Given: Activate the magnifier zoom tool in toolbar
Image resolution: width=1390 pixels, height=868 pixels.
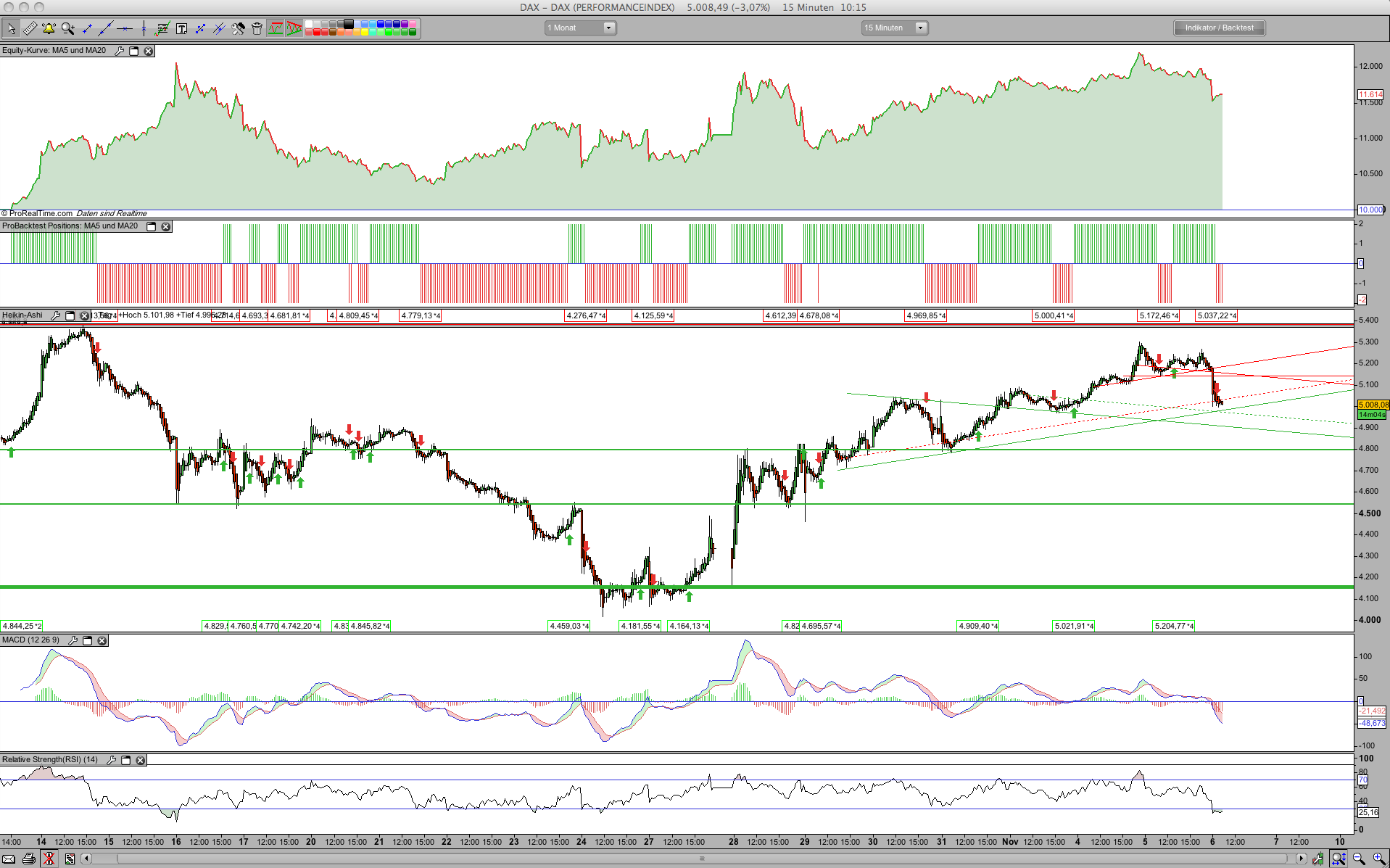Looking at the screenshot, I should 68,28.
